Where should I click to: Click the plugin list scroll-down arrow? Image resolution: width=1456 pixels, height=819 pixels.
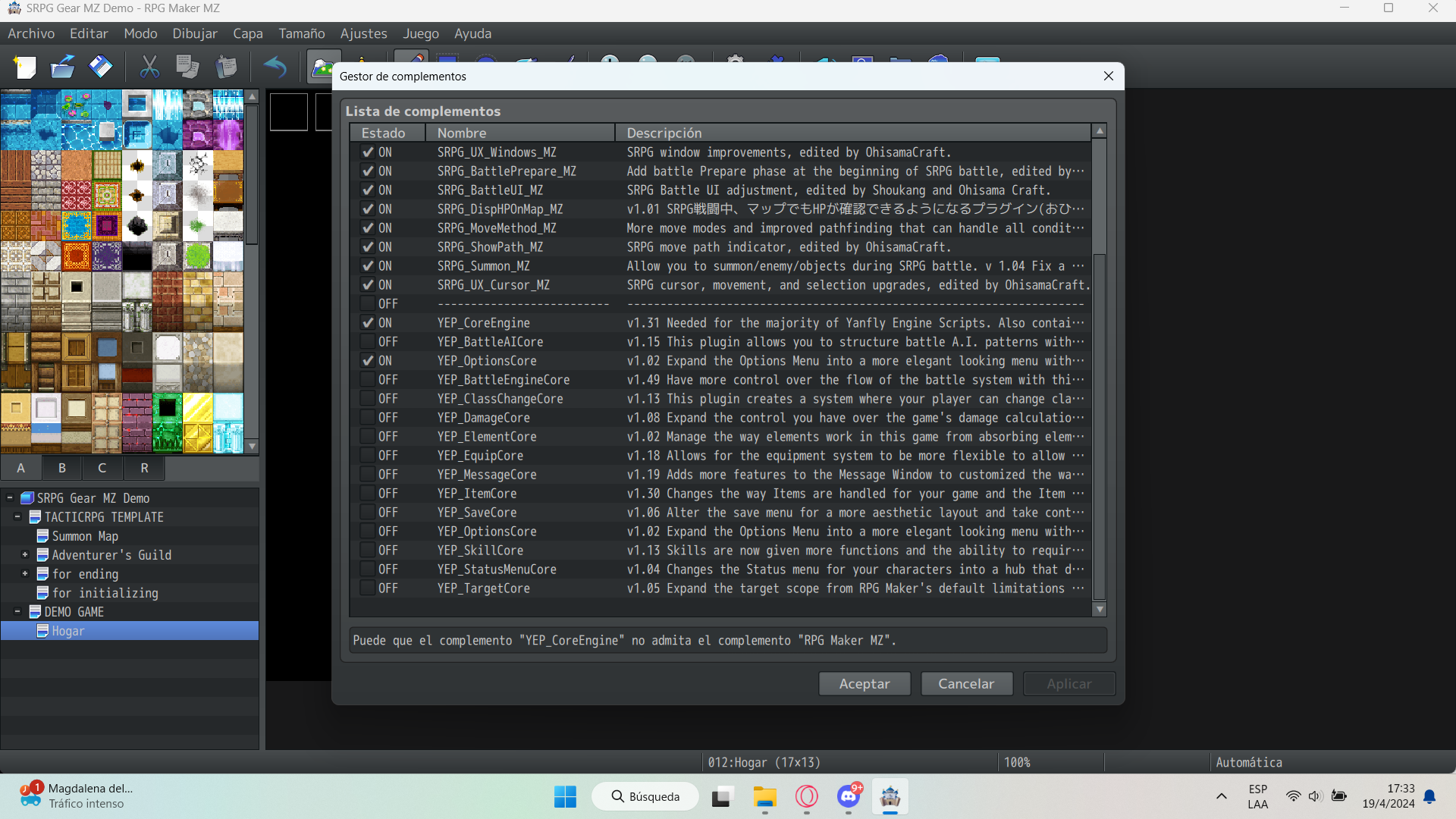click(x=1100, y=610)
